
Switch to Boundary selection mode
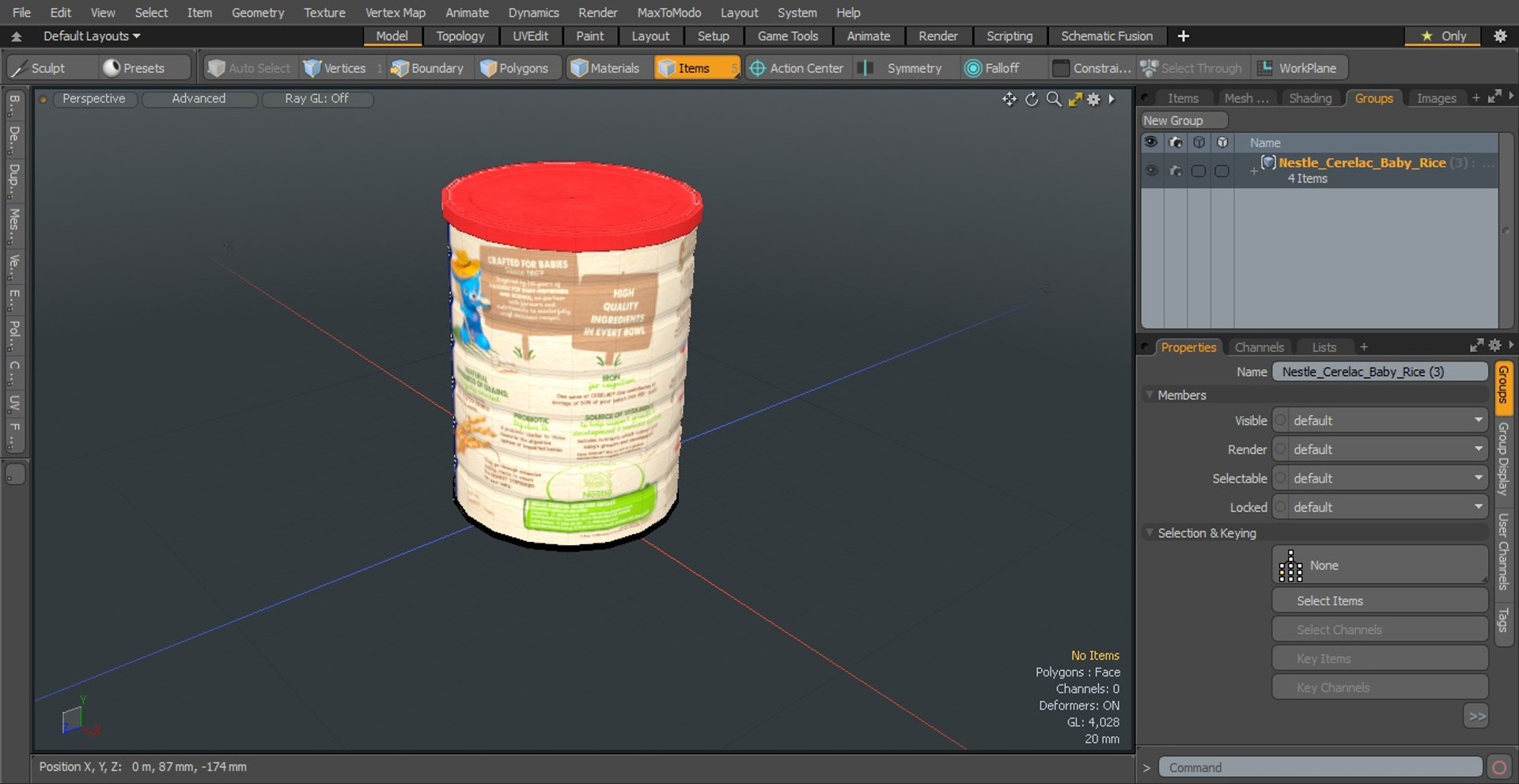(428, 68)
